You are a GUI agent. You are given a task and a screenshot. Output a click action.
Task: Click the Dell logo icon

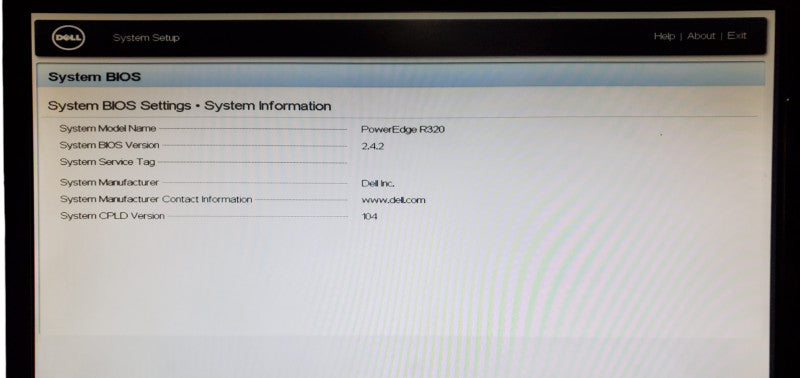(68, 38)
